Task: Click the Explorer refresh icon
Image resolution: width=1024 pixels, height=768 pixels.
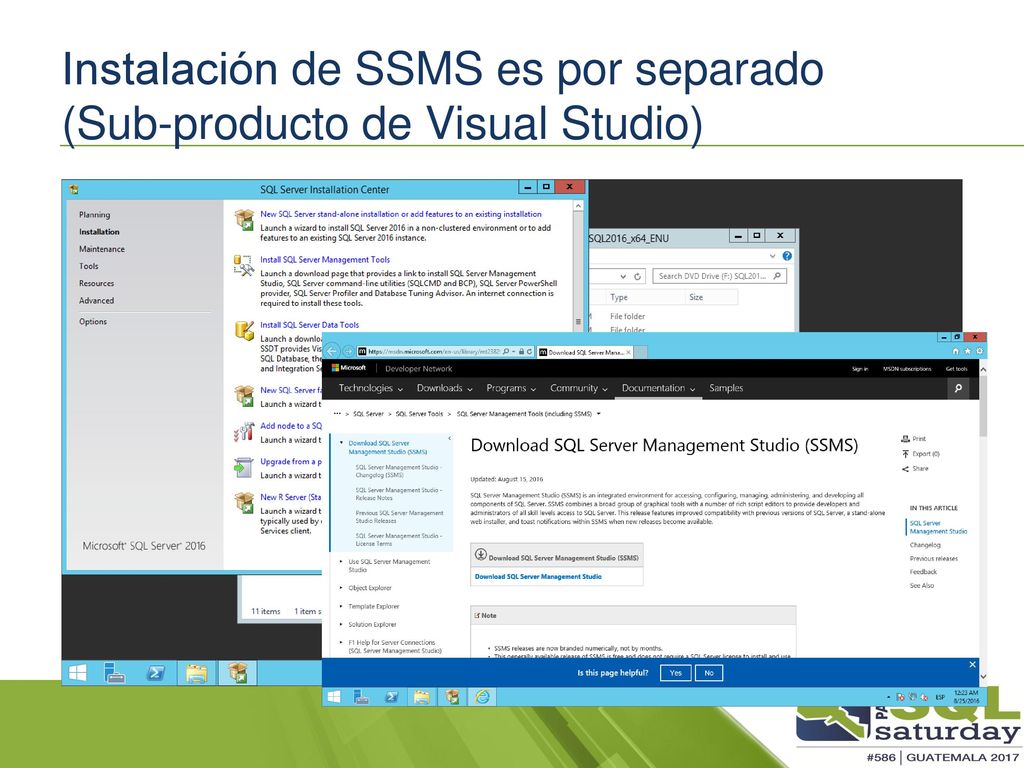Action: click(637, 276)
